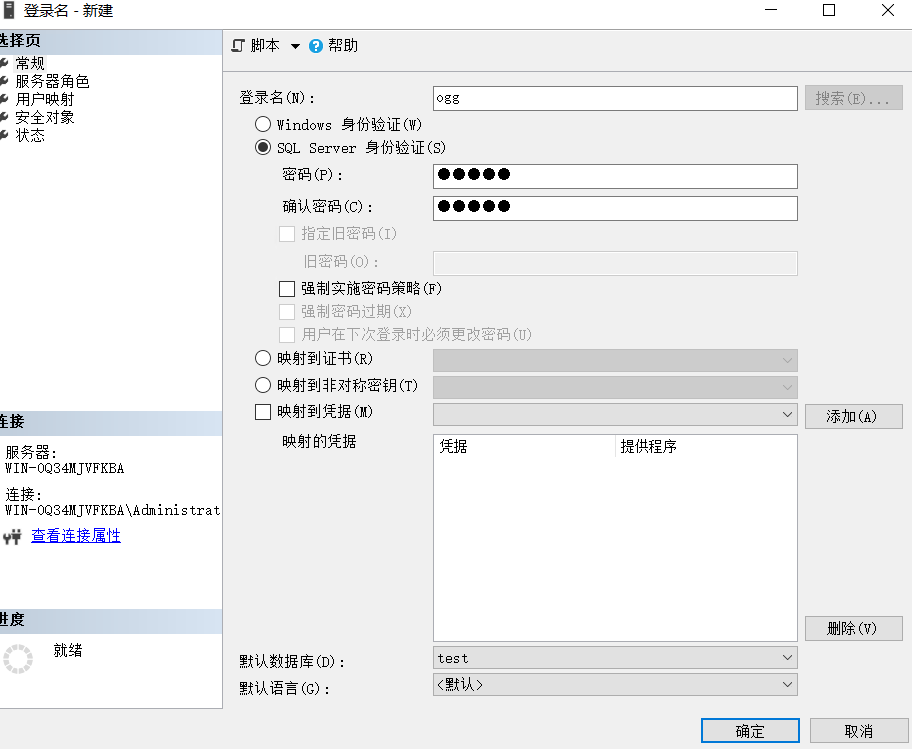Click the progress spinner icon near 就绪
912x749 pixels.
tap(18, 658)
